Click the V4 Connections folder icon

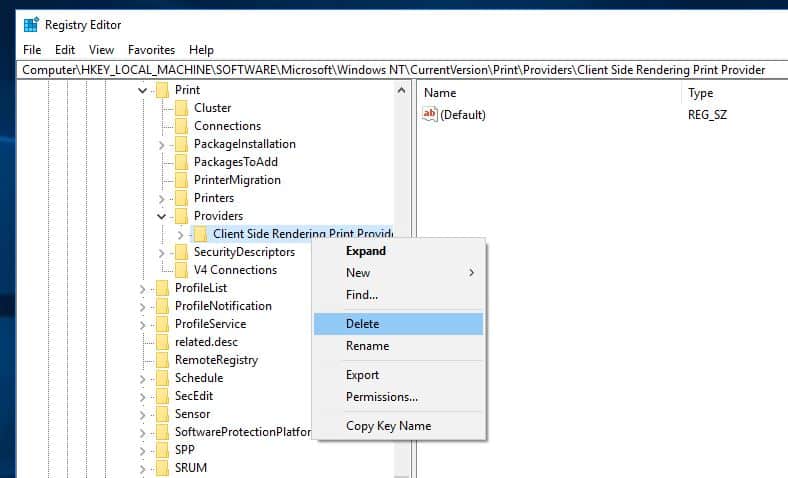pyautogui.click(x=181, y=270)
